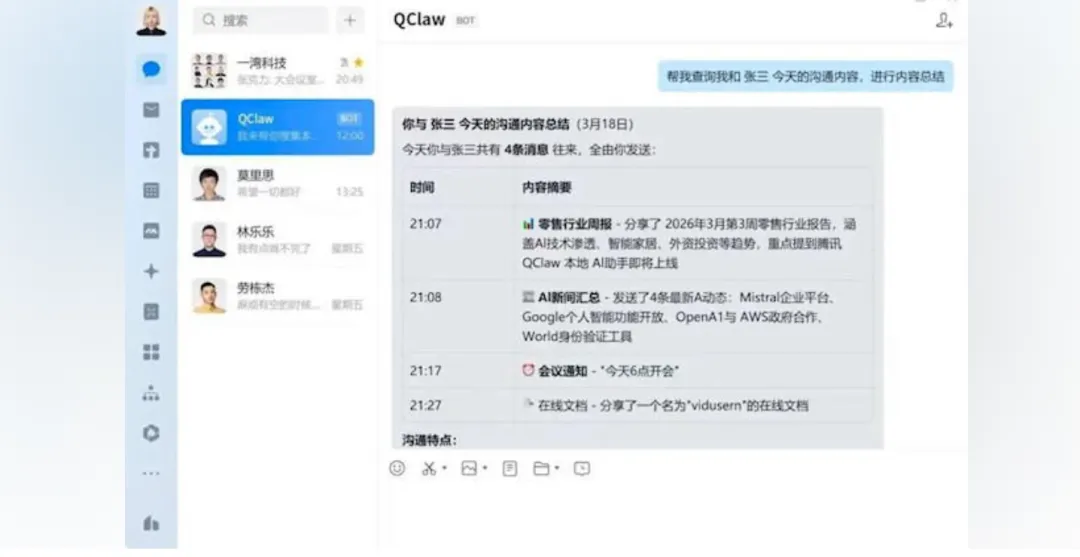Click the add member icon in chat header
This screenshot has height=557, width=1080.
944,21
